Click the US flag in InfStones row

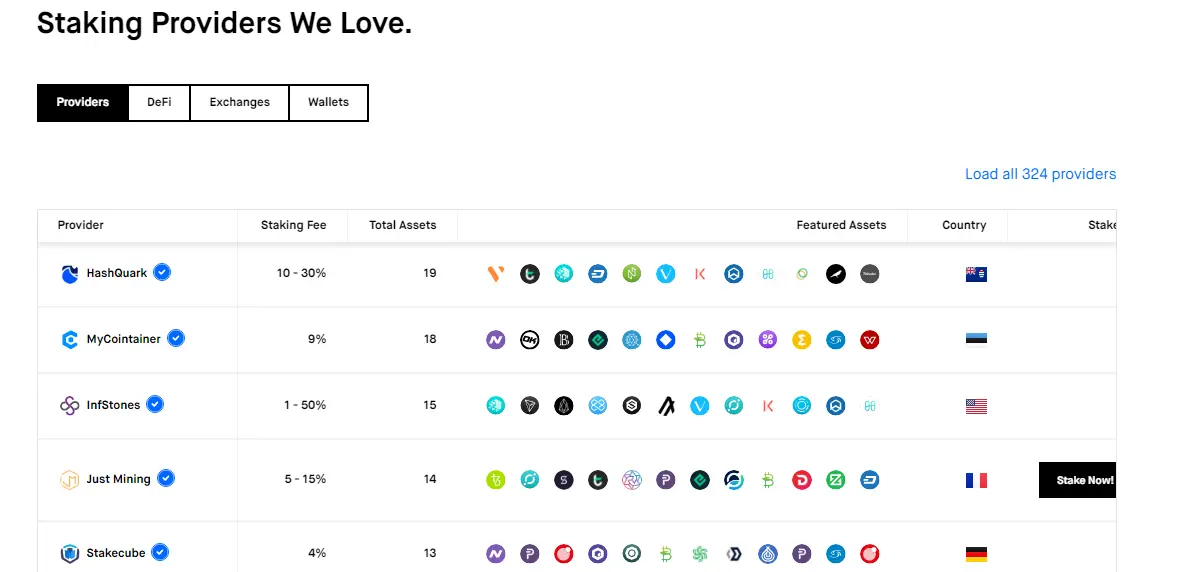(976, 407)
